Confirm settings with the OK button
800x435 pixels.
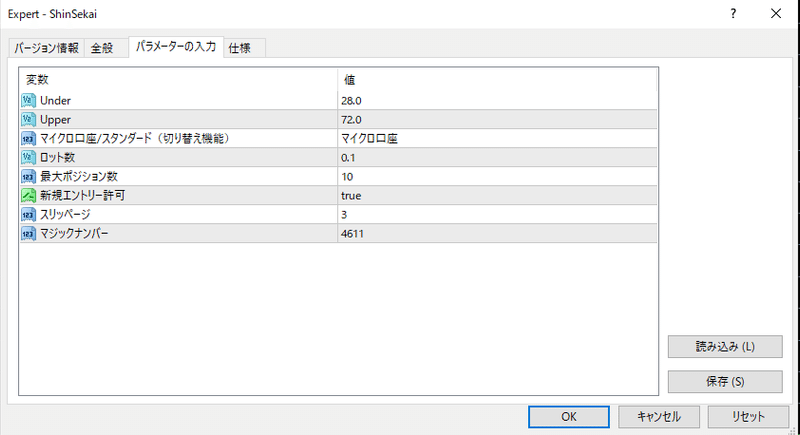pyautogui.click(x=568, y=416)
